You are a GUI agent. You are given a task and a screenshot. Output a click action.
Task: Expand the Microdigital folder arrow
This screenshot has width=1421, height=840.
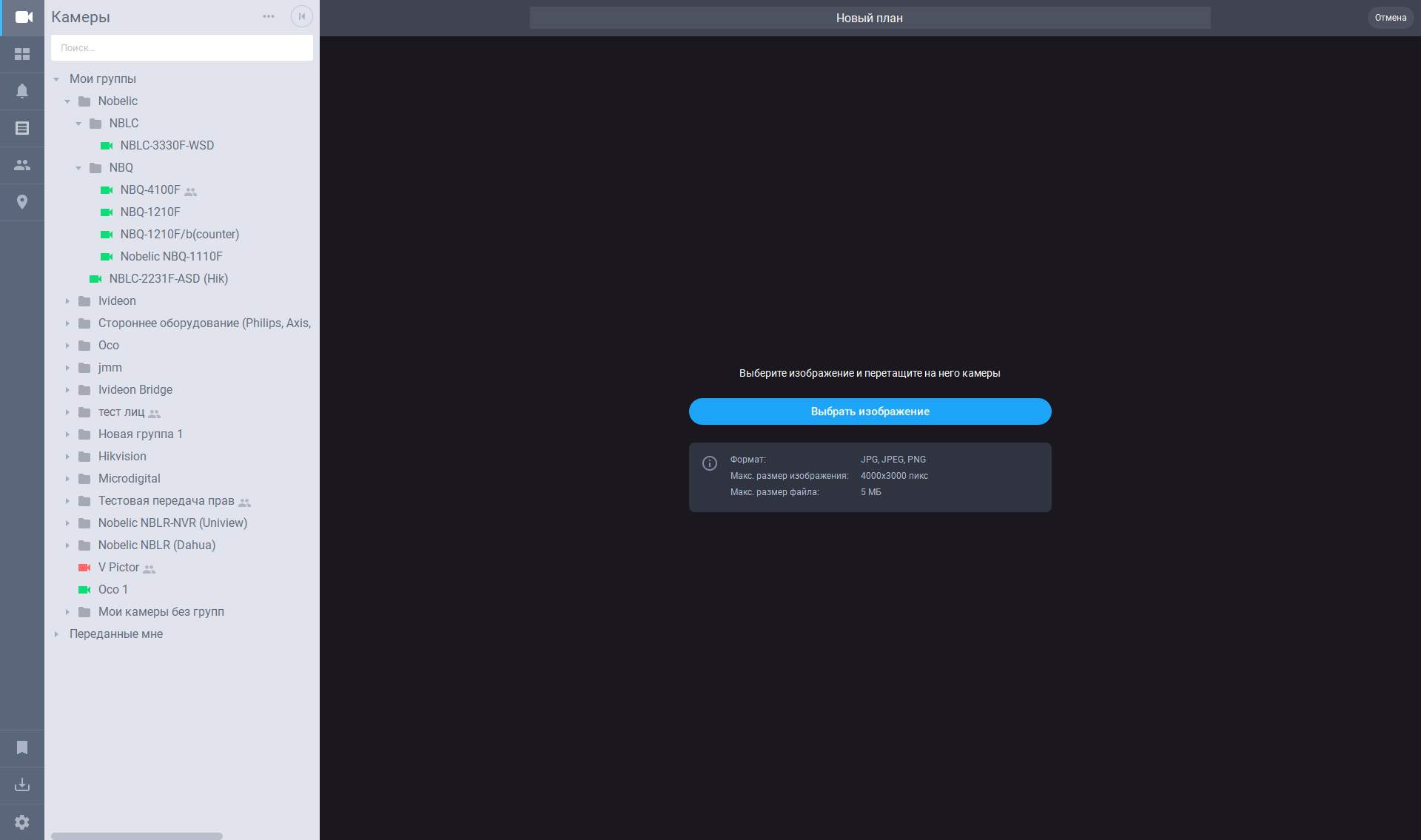coord(67,479)
